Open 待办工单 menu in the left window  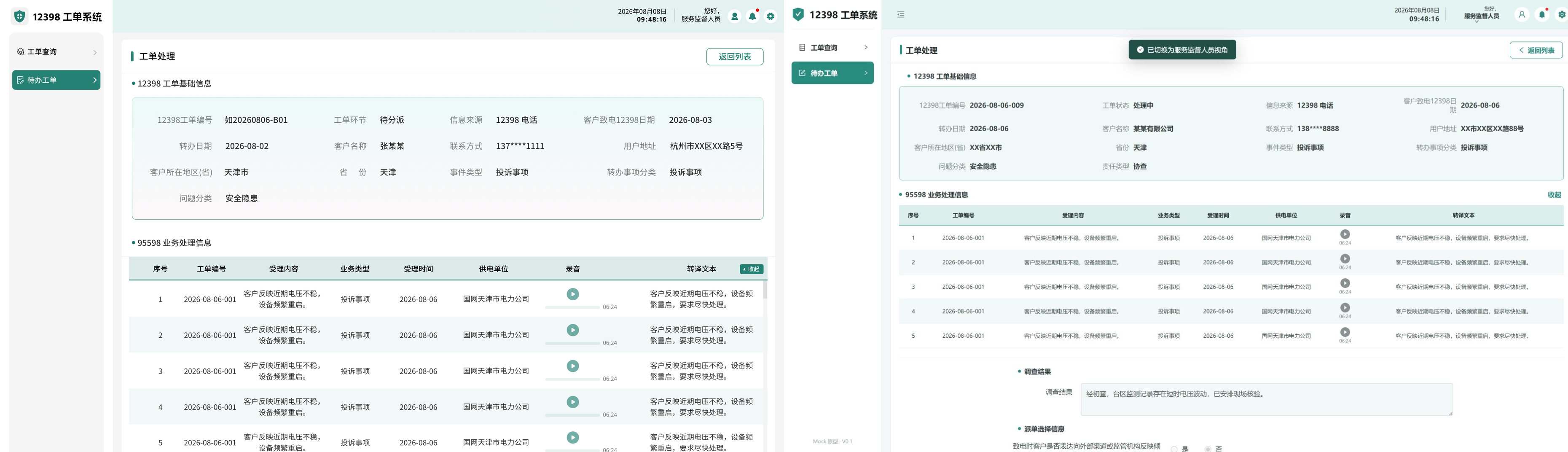(56, 80)
